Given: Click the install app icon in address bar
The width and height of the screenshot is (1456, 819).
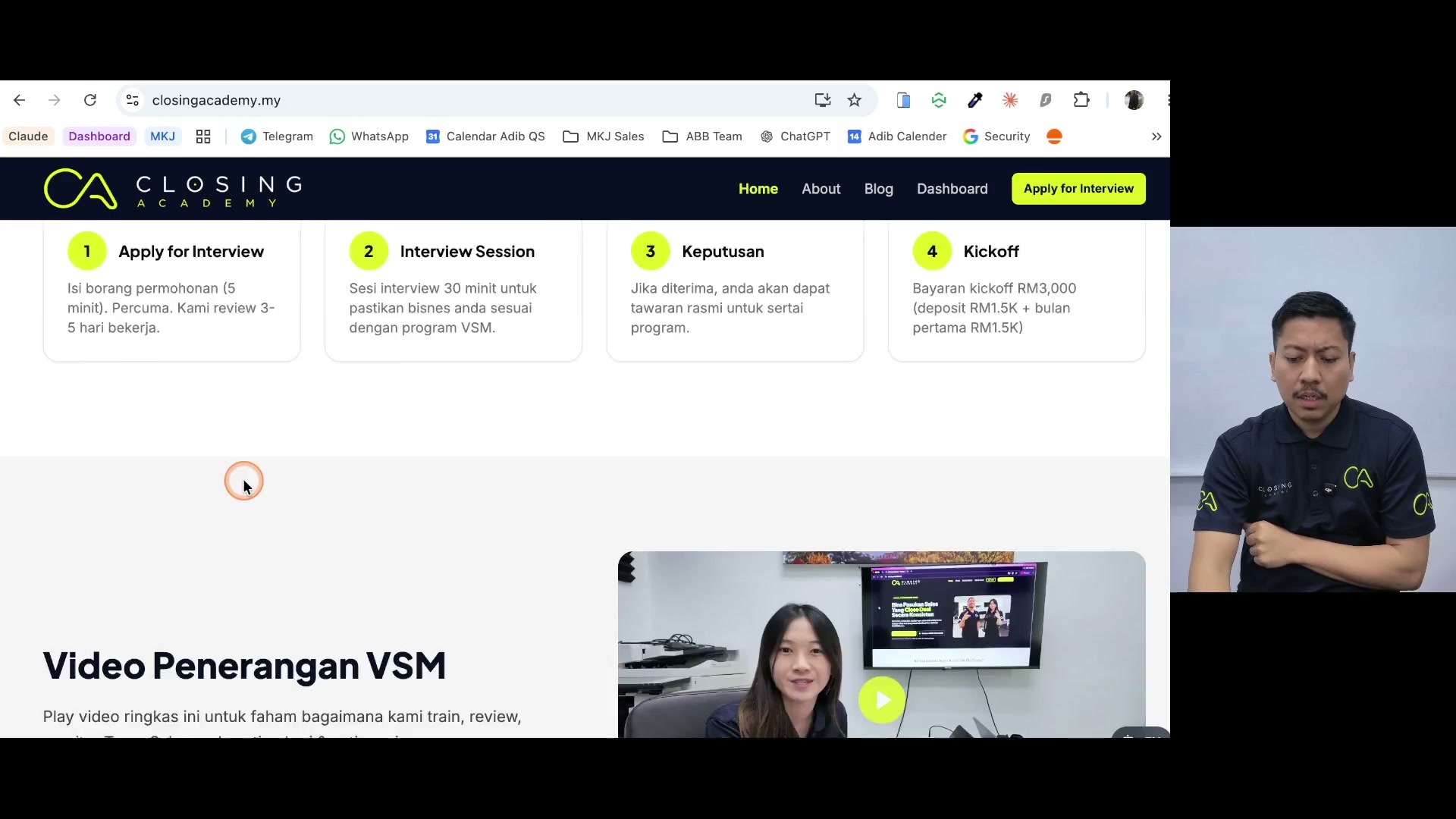Looking at the screenshot, I should [823, 100].
